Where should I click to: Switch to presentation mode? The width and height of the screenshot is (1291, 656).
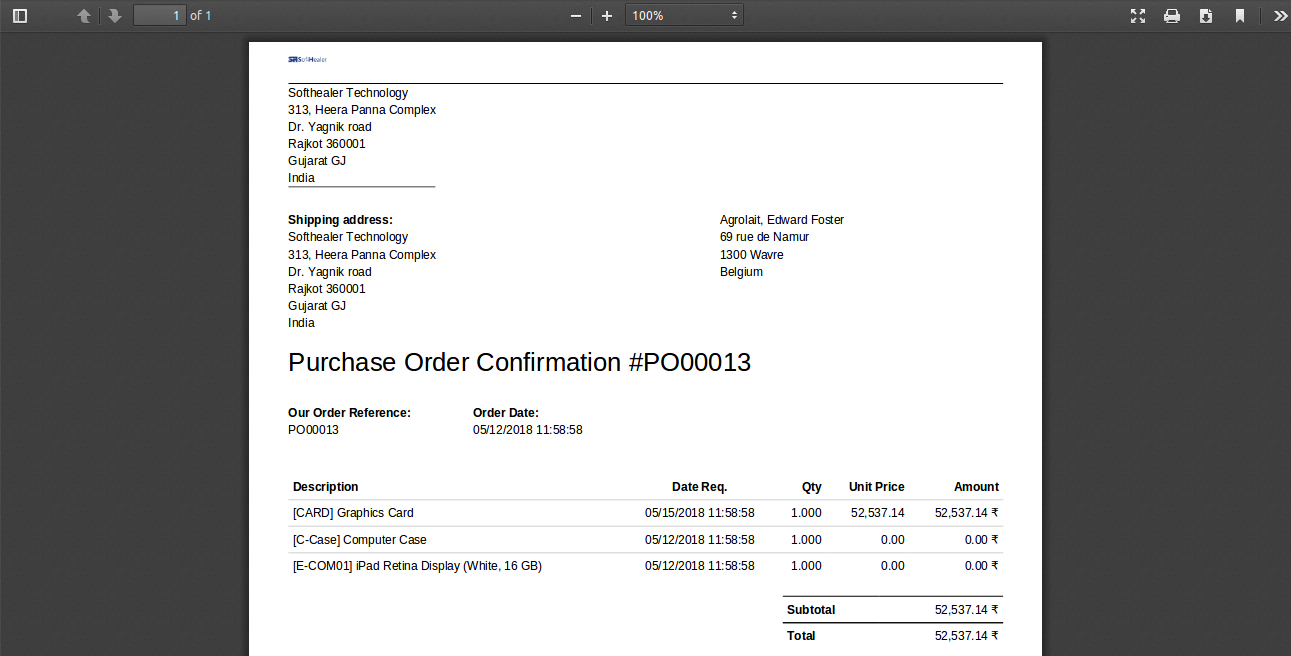(x=1138, y=16)
